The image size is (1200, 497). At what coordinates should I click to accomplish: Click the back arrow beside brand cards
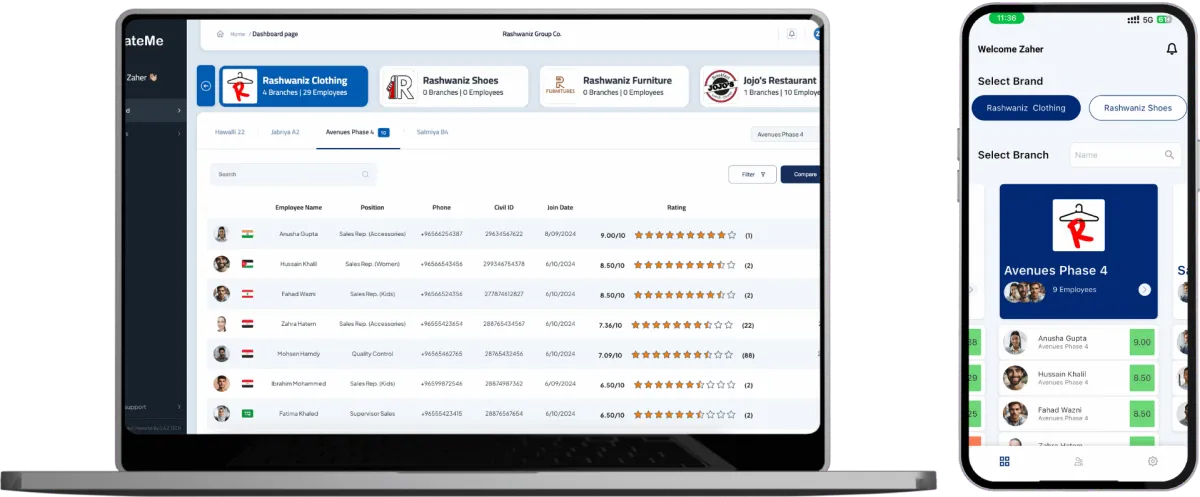click(206, 86)
